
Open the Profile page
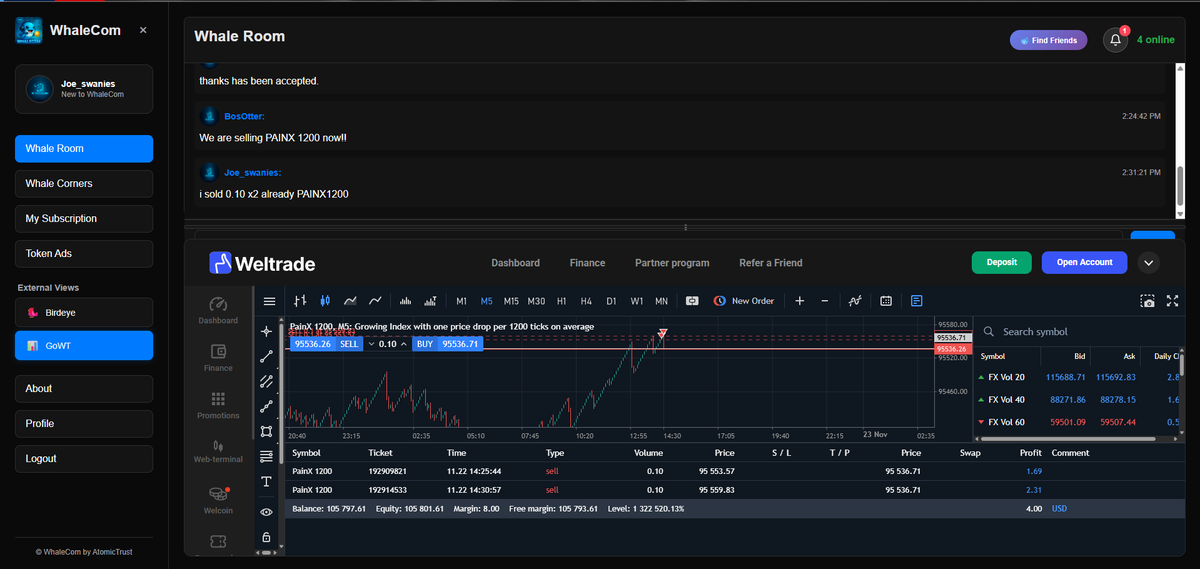[x=84, y=423]
